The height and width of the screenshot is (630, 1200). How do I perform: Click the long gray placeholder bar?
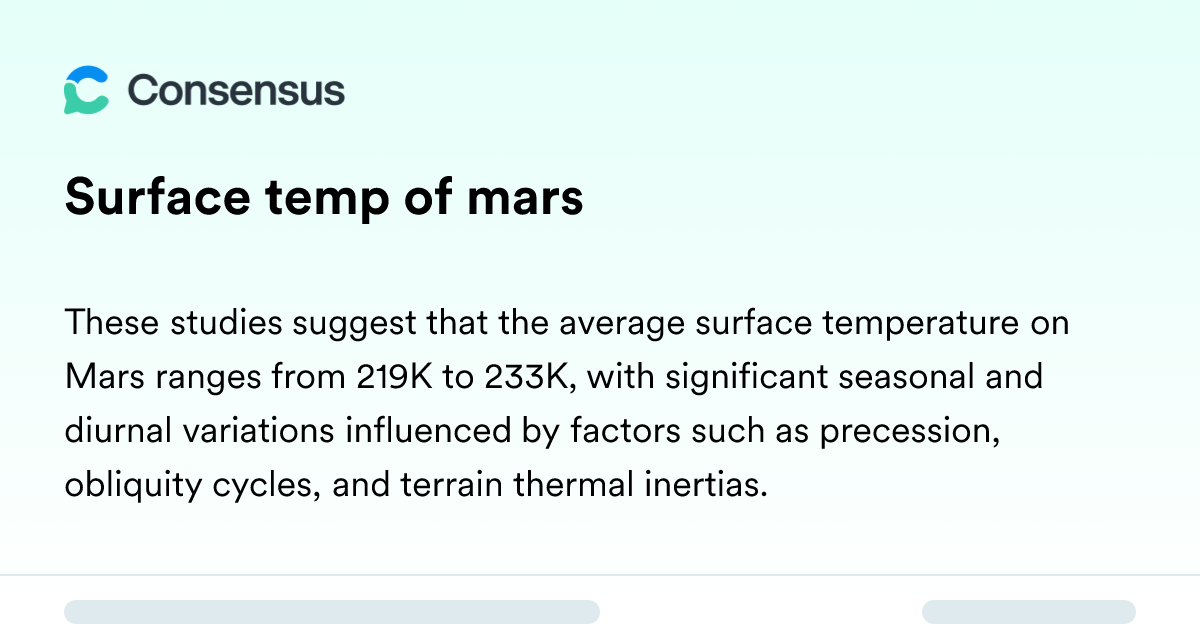pyautogui.click(x=332, y=612)
